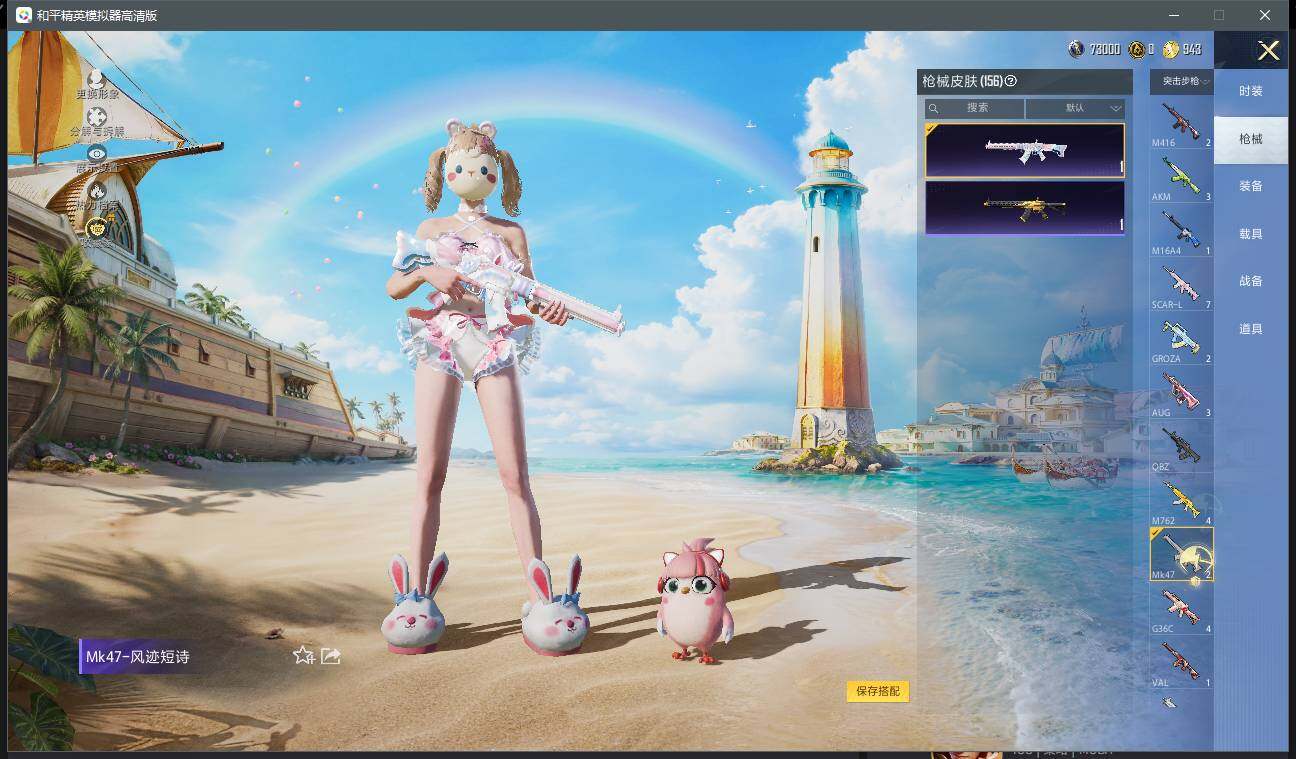Favorite the Mk47 skin with the star icon
Screen dimensions: 1296x759
tap(303, 655)
